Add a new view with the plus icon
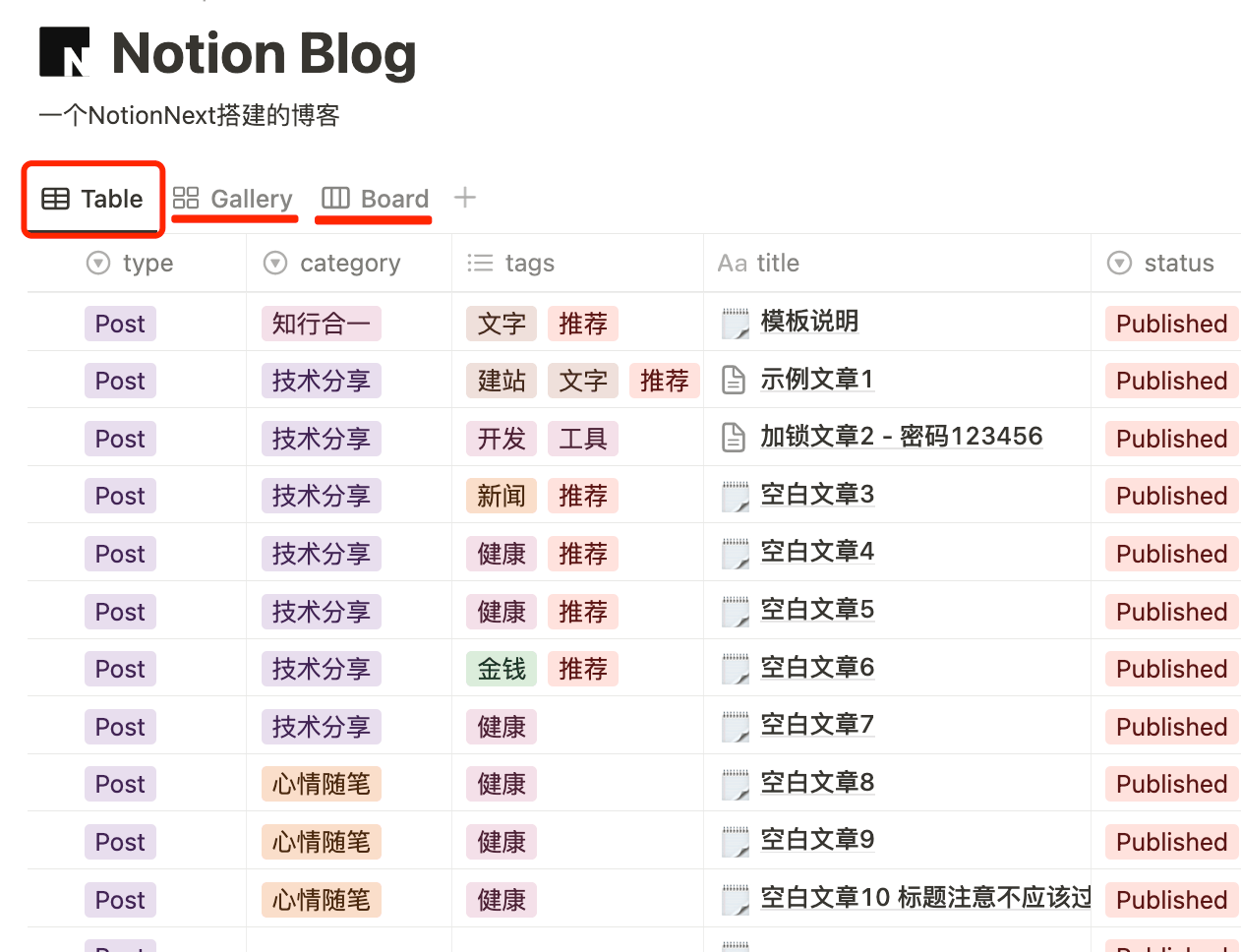This screenshot has width=1241, height=952. point(465,198)
